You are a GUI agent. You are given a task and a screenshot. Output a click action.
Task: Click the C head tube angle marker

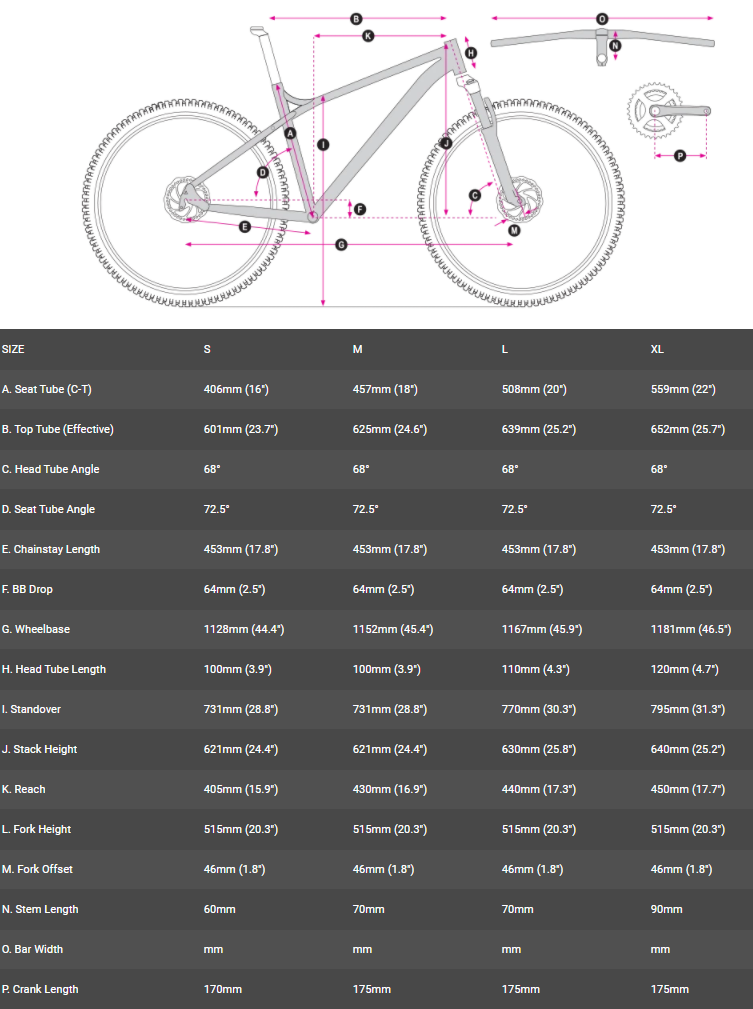coord(475,195)
